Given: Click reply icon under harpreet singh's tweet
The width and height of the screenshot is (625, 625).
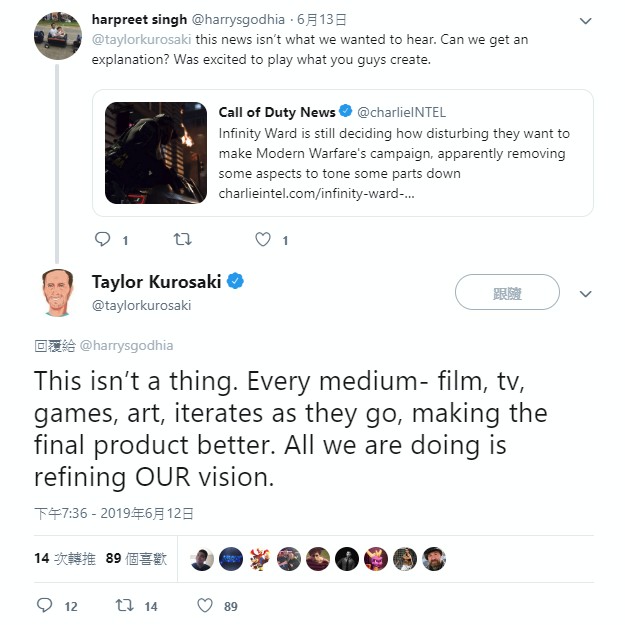Looking at the screenshot, I should pos(102,240).
